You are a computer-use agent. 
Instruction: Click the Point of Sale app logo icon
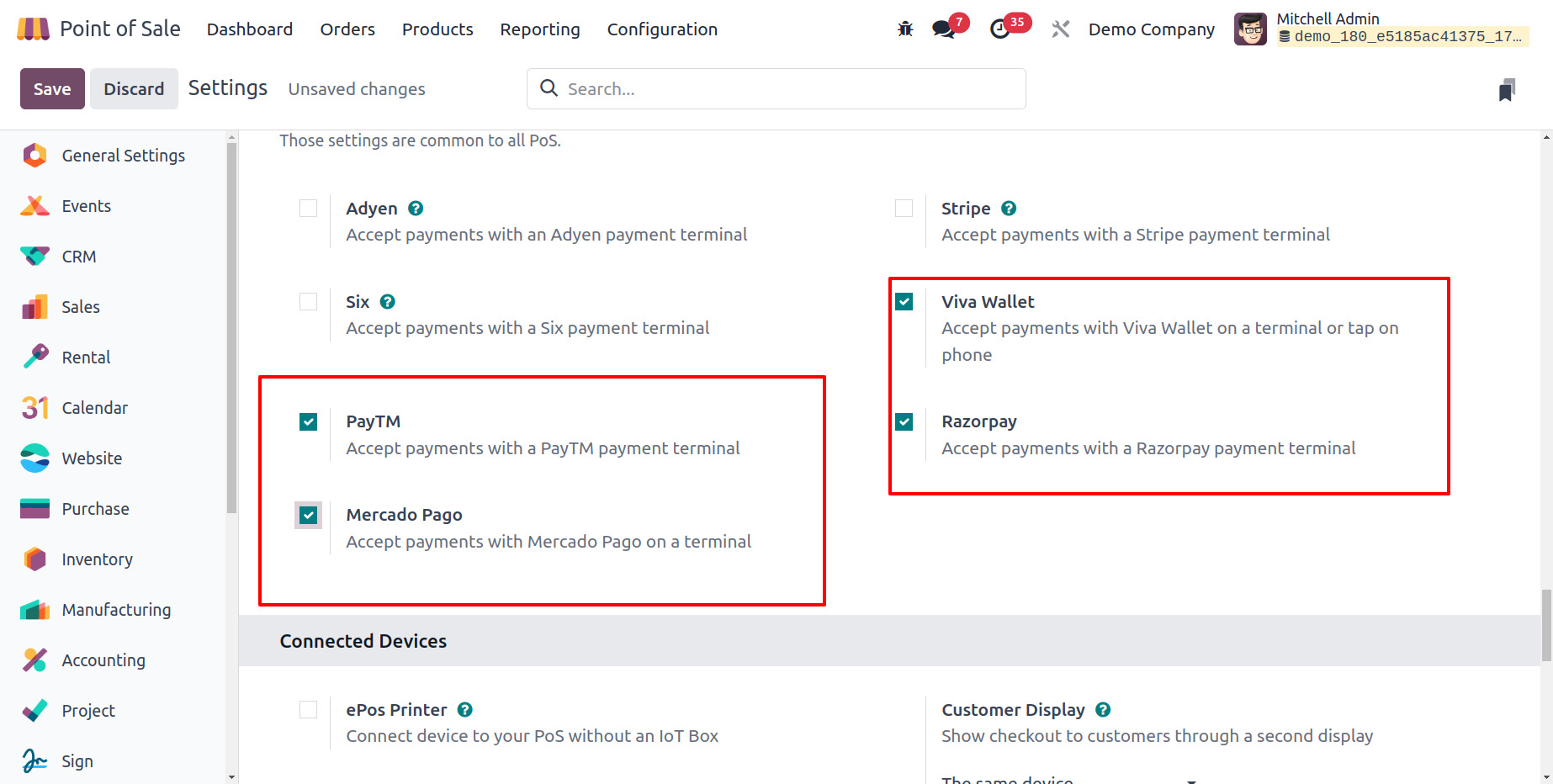(33, 29)
